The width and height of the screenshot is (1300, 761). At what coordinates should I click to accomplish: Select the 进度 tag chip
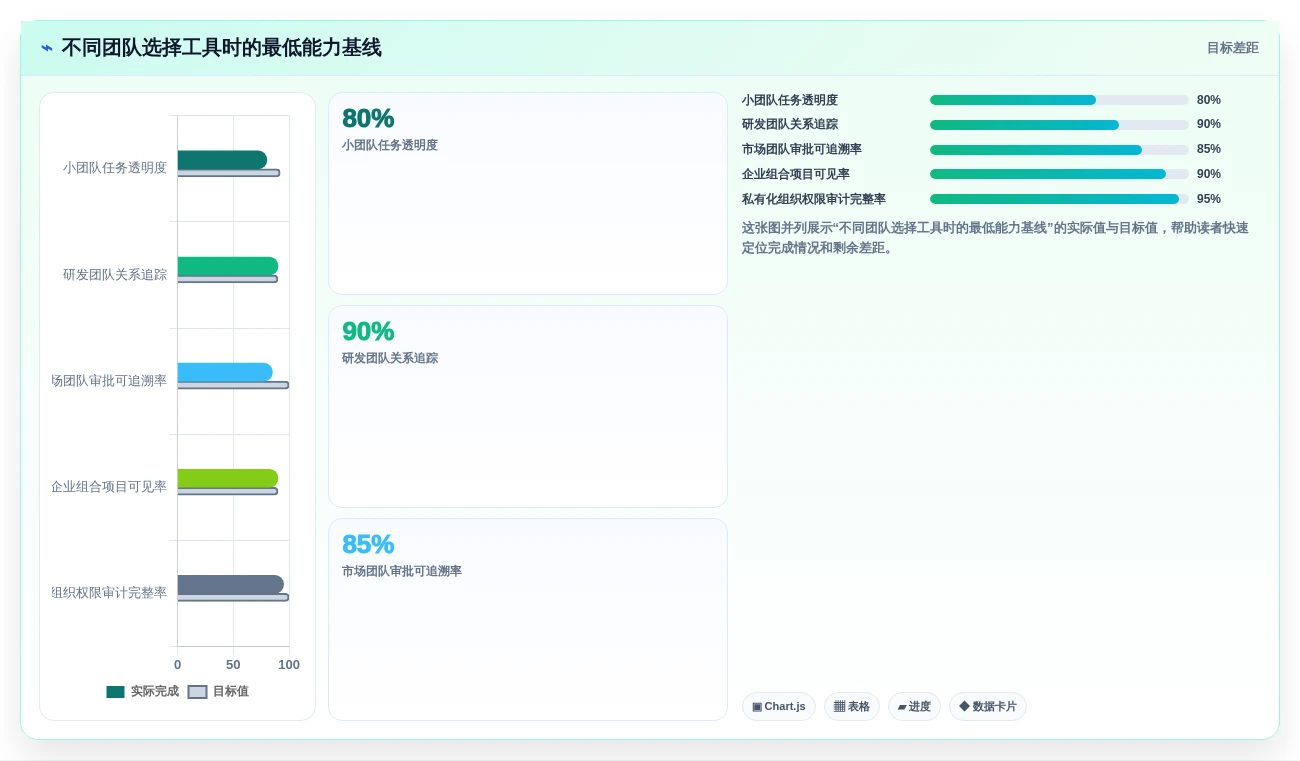coord(914,707)
